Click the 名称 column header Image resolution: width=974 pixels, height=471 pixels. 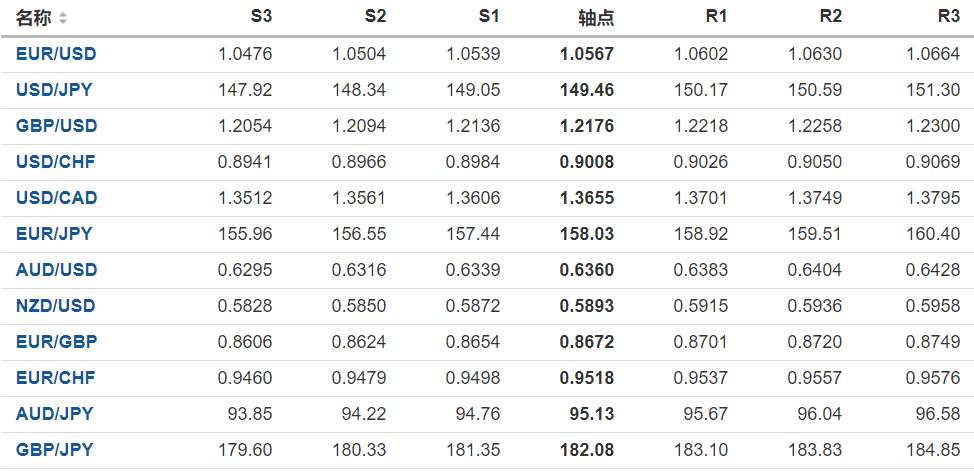(x=34, y=18)
